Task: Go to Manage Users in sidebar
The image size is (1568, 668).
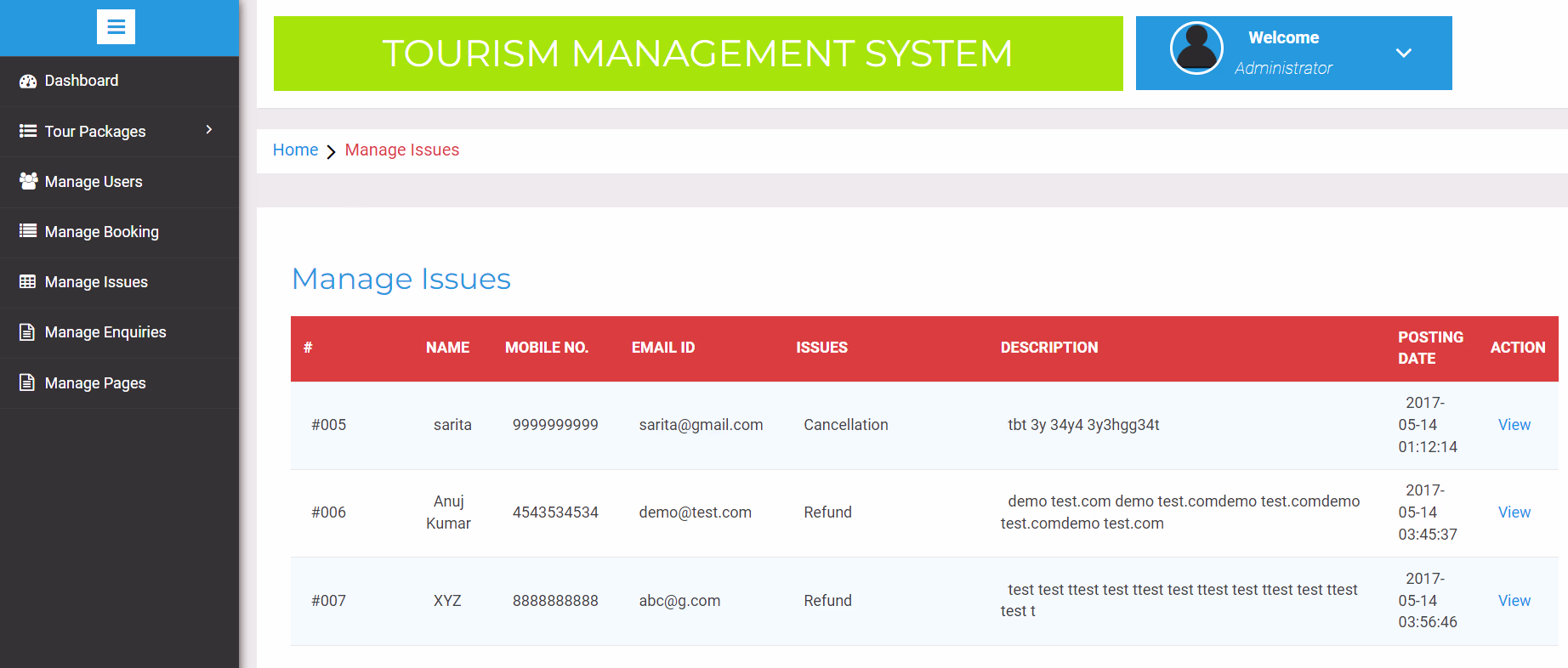Action: tap(119, 182)
